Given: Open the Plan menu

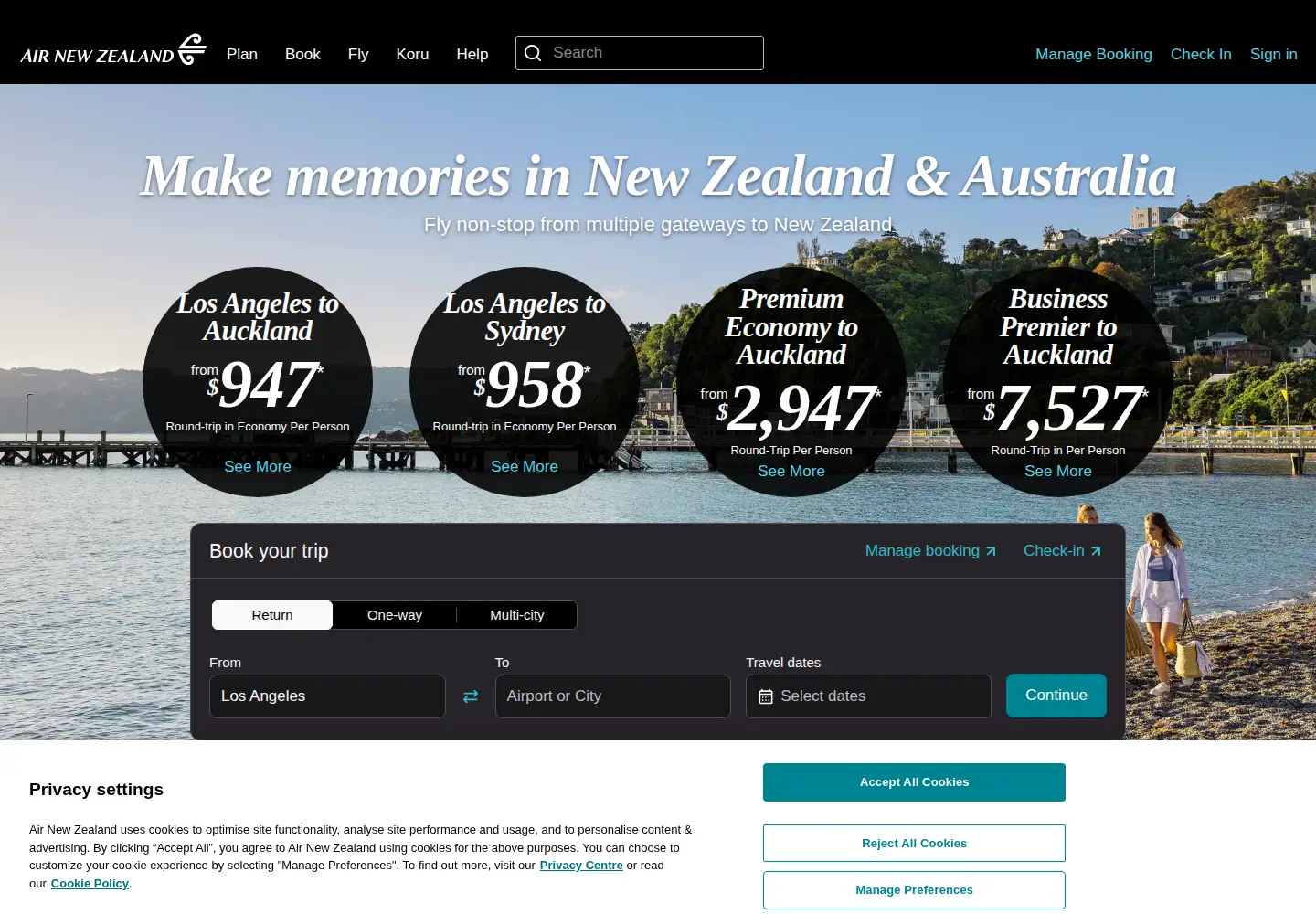Looking at the screenshot, I should click(242, 54).
